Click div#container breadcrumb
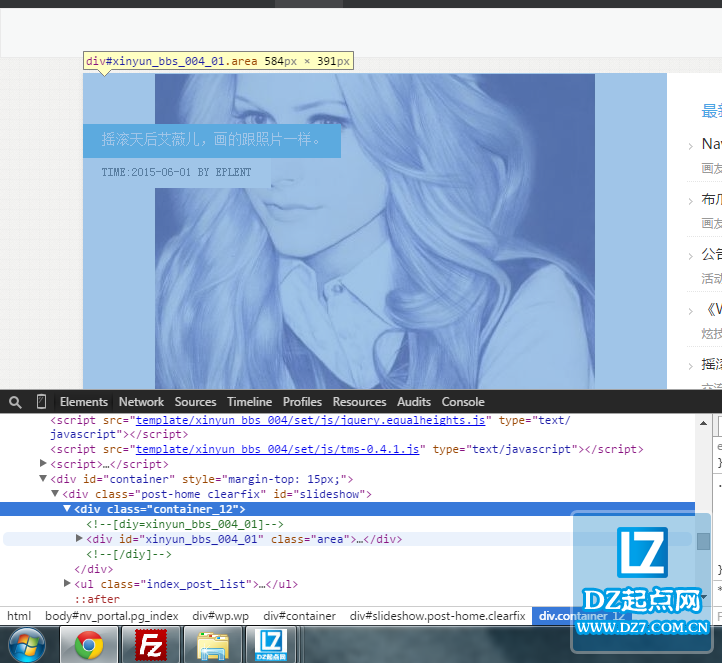This screenshot has width=722, height=663. click(299, 616)
